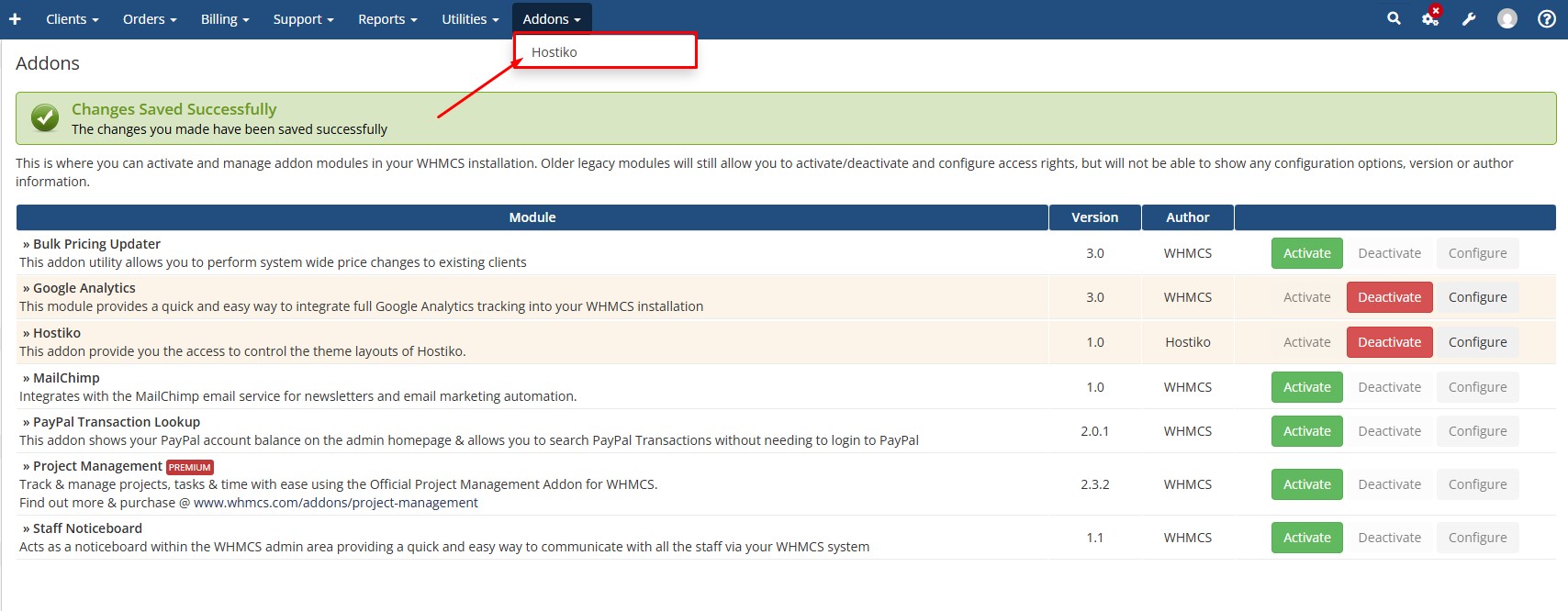Viewport: 1568px width, 611px height.
Task: Activate the Bulk Pricing Updater addon
Action: 1306,253
